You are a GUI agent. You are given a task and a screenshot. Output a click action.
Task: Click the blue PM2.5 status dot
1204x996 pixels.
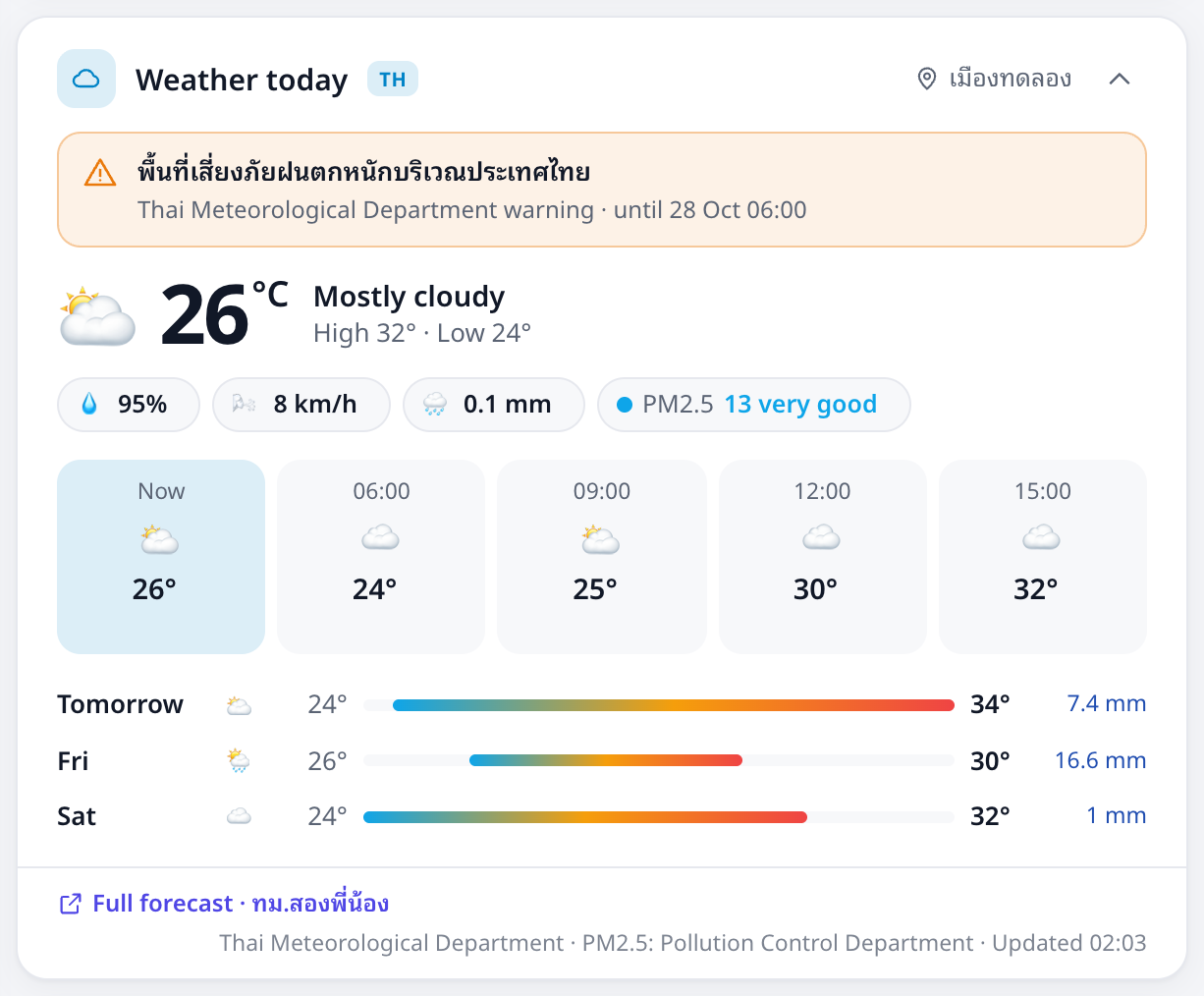624,405
